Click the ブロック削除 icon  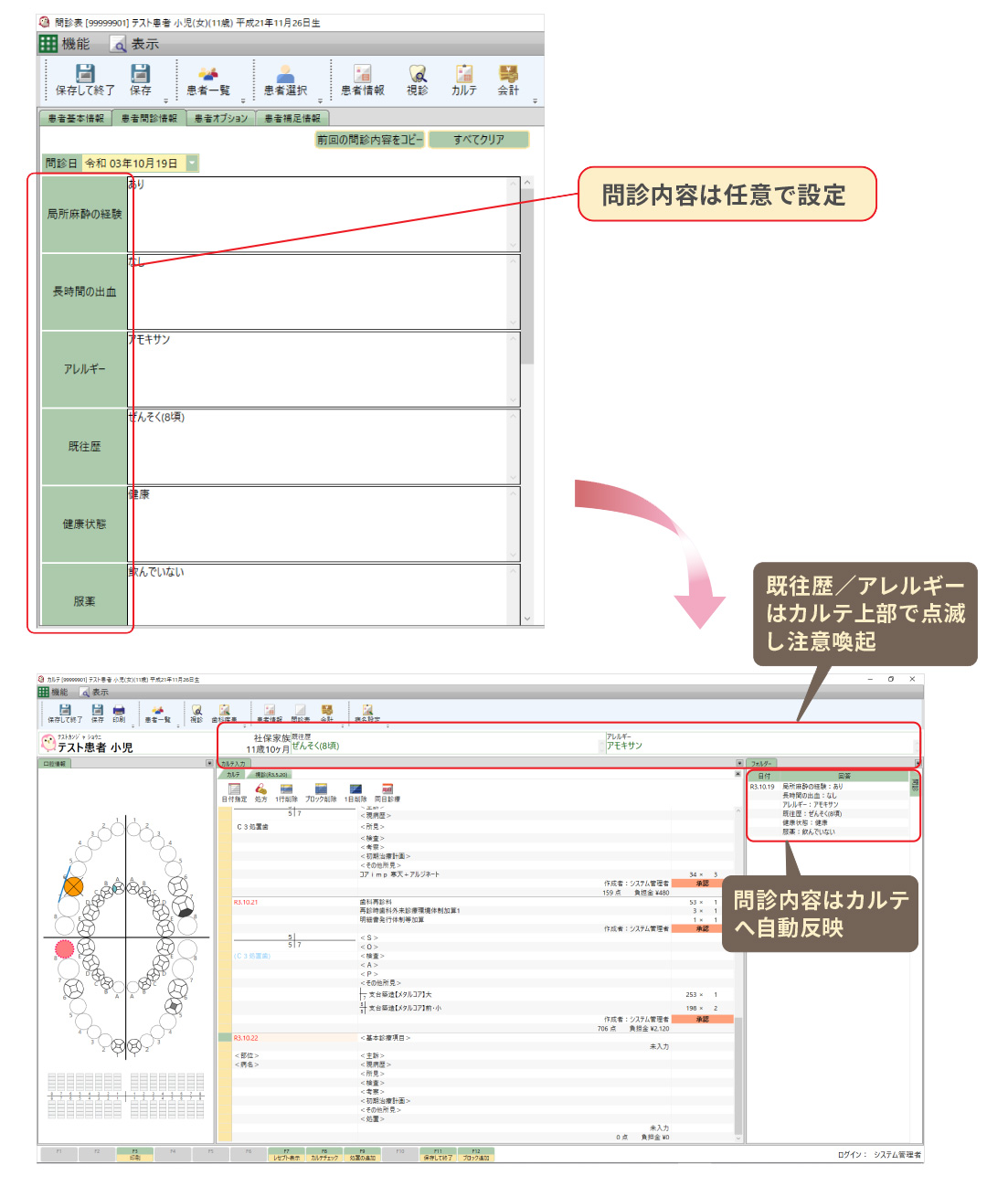[x=321, y=791]
